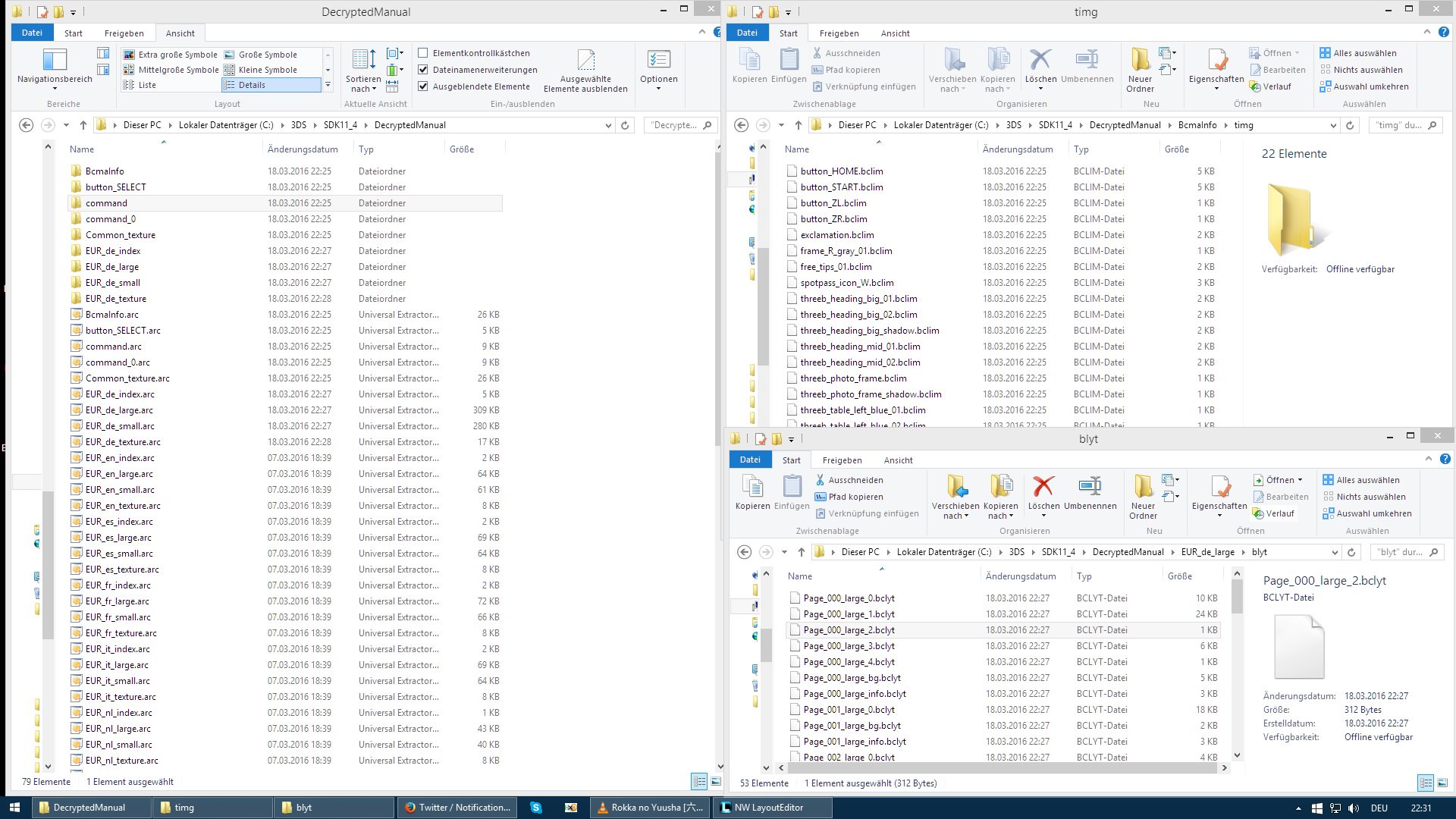This screenshot has width=1456, height=819.
Task: Switch to large icons view in blyt status bar
Action: click(x=1442, y=783)
